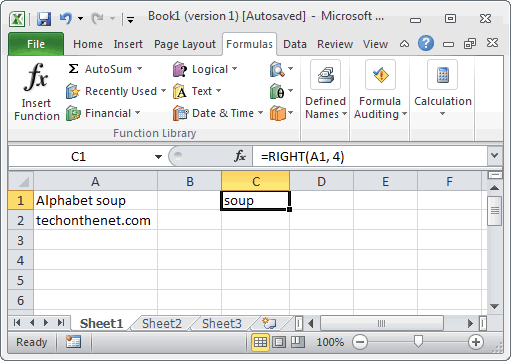
Task: Open Recently Used functions list
Action: 116,91
